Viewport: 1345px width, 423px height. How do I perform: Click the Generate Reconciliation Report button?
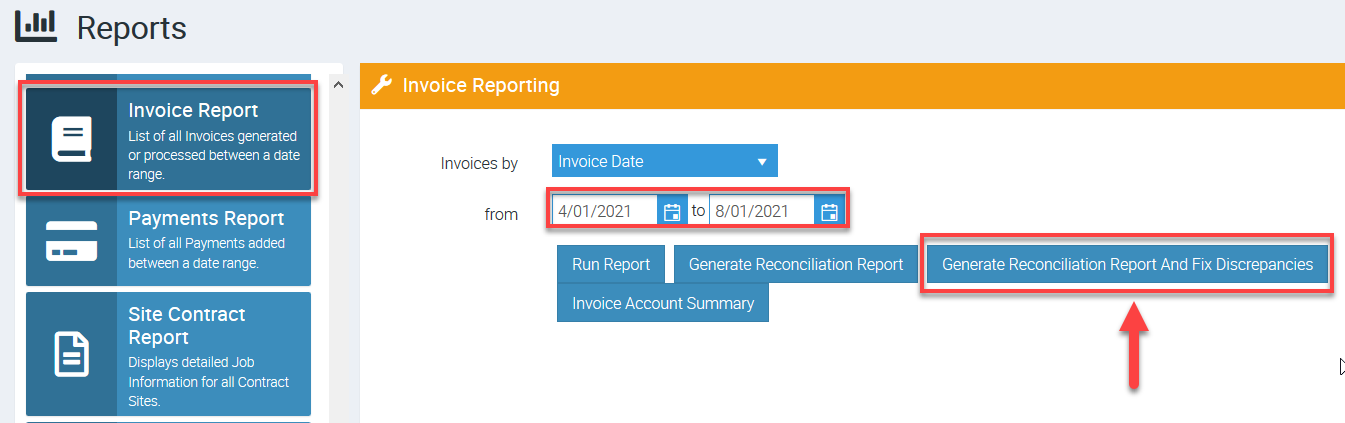[795, 265]
